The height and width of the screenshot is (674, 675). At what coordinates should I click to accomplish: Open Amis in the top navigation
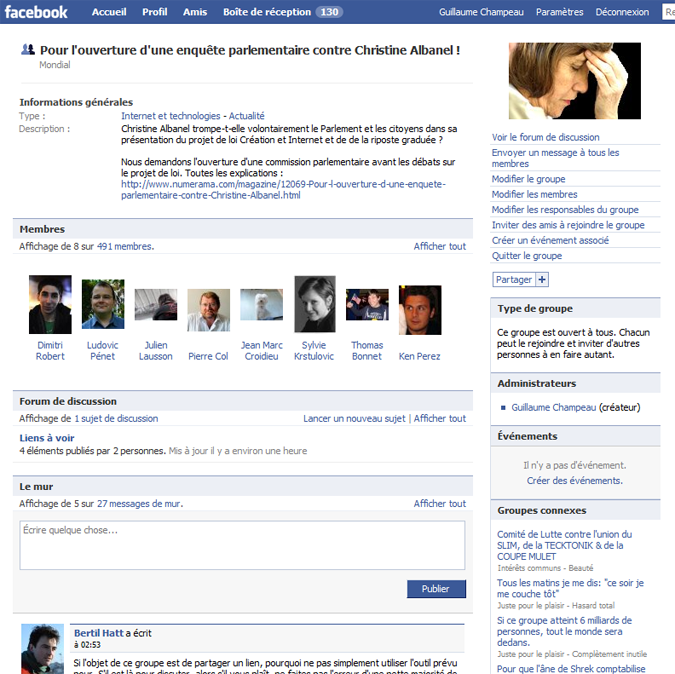[x=195, y=12]
